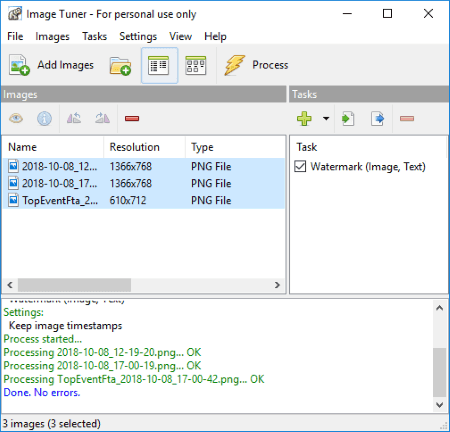Select the 2018-10-08_17... image row
The height and width of the screenshot is (432, 450).
pos(144,183)
